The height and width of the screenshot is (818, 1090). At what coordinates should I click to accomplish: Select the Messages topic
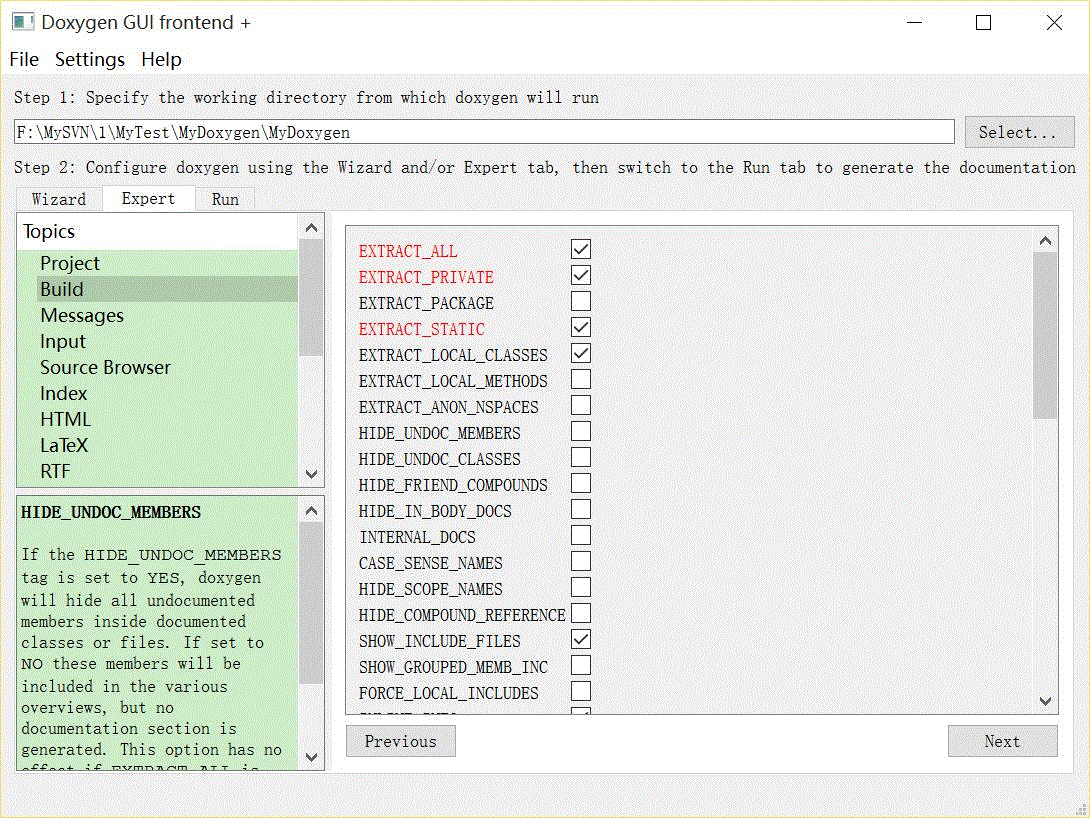167,316
